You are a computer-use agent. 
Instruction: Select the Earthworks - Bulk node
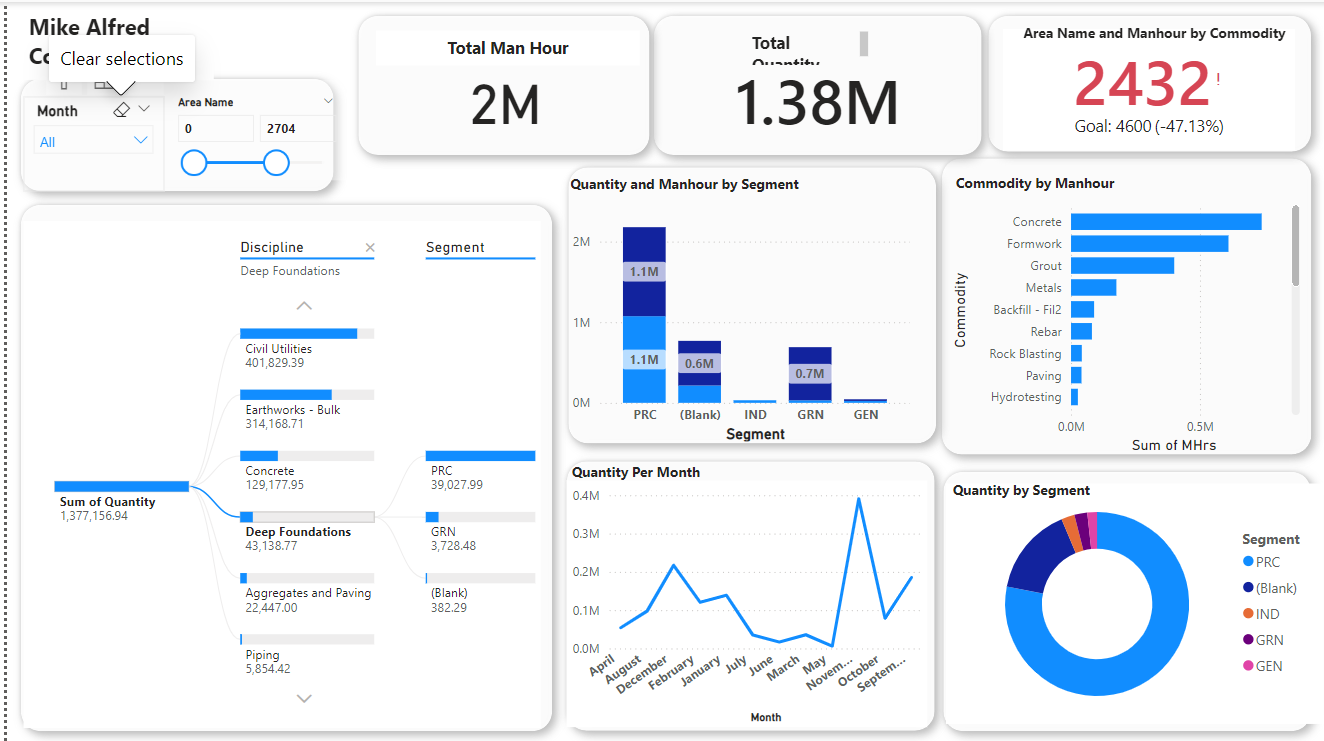307,409
